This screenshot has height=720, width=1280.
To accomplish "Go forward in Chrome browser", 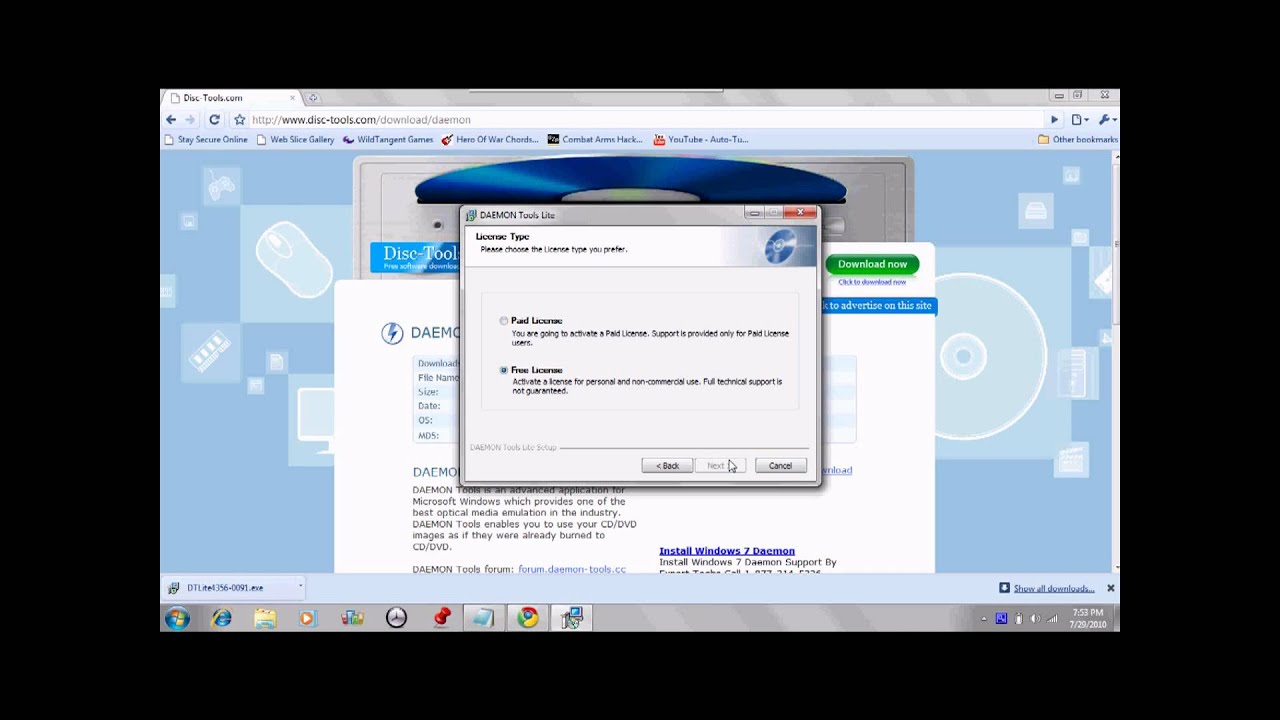I will (x=190, y=119).
